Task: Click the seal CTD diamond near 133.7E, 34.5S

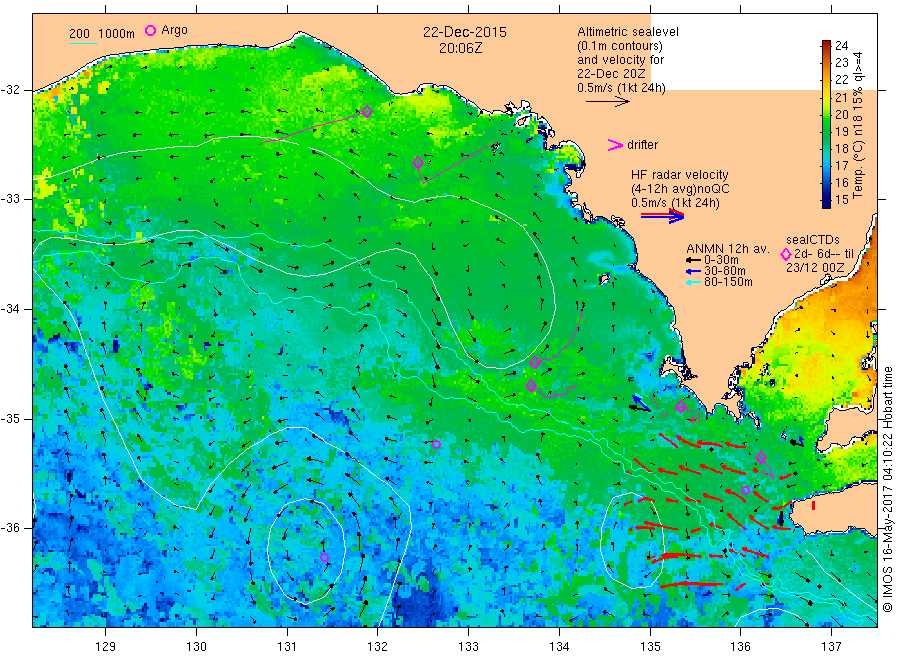Action: click(x=535, y=362)
